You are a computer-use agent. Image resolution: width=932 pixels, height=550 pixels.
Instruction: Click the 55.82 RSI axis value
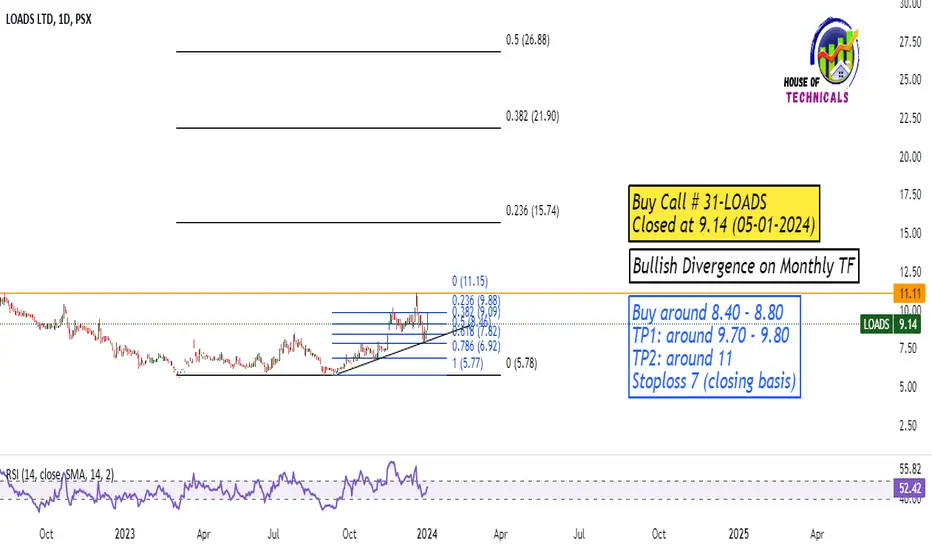click(x=910, y=469)
